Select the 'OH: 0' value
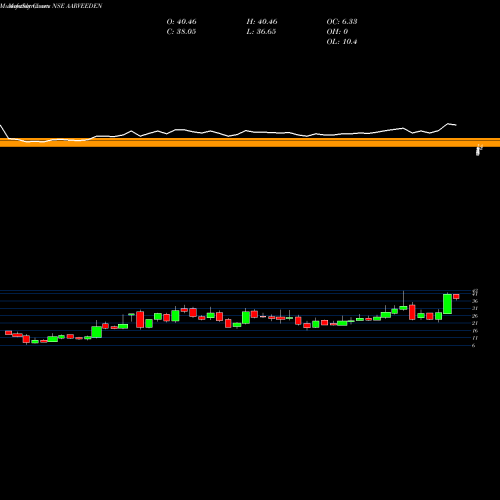This screenshot has height=500, width=500. 337,32
